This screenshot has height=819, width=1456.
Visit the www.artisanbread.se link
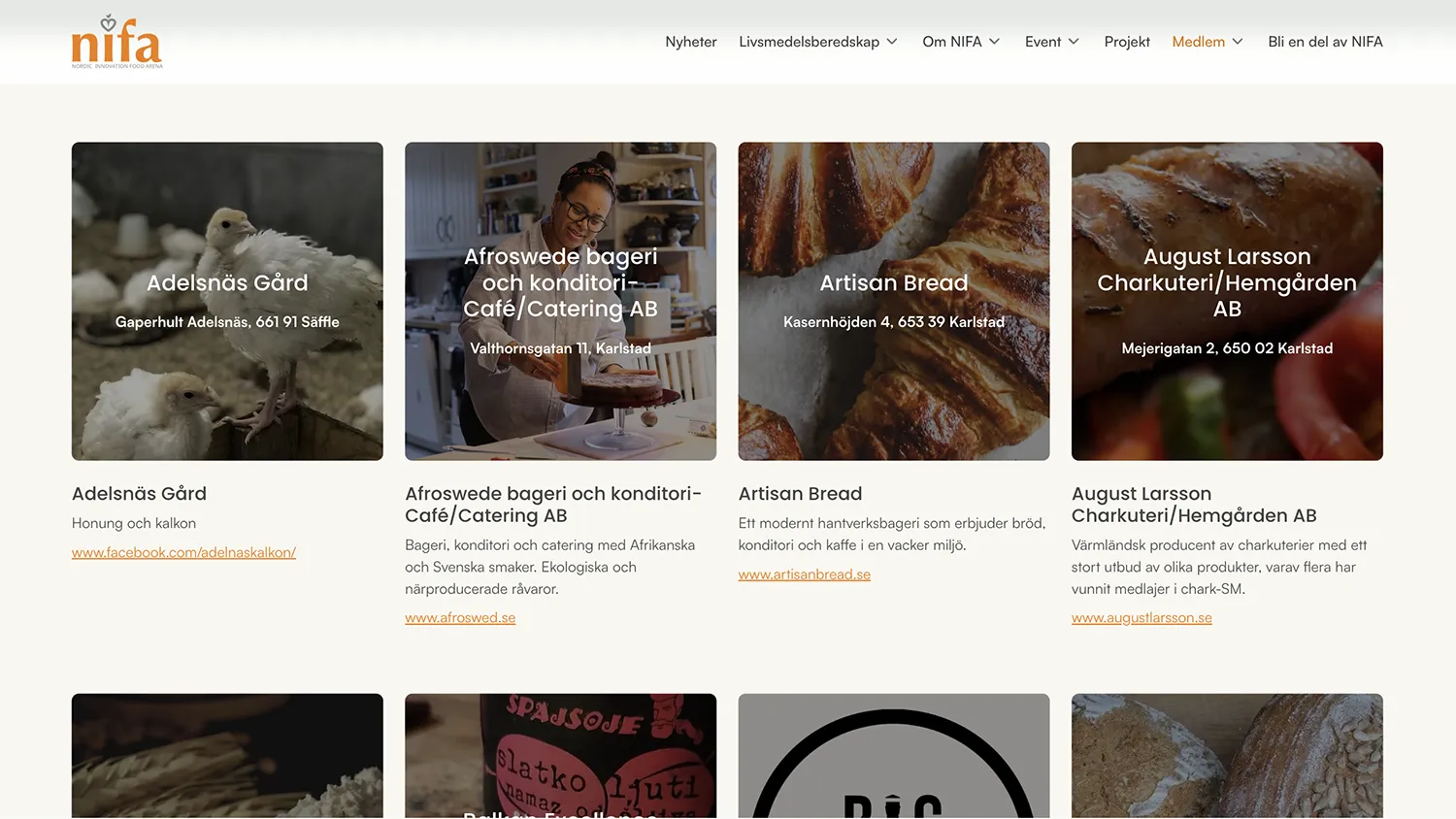pyautogui.click(x=805, y=574)
